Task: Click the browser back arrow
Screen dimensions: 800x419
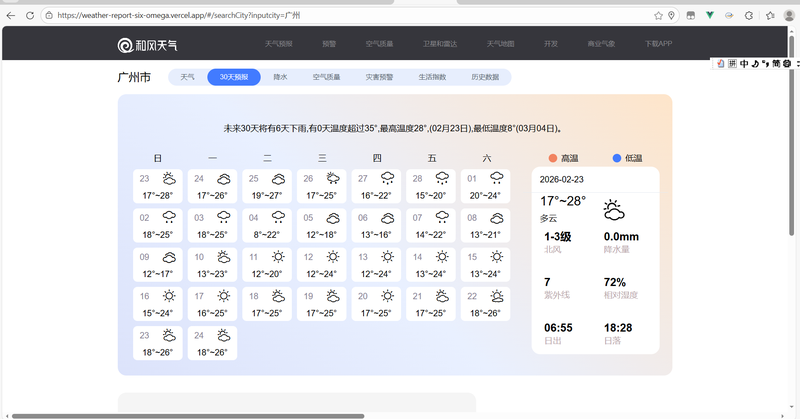Action: pos(11,16)
